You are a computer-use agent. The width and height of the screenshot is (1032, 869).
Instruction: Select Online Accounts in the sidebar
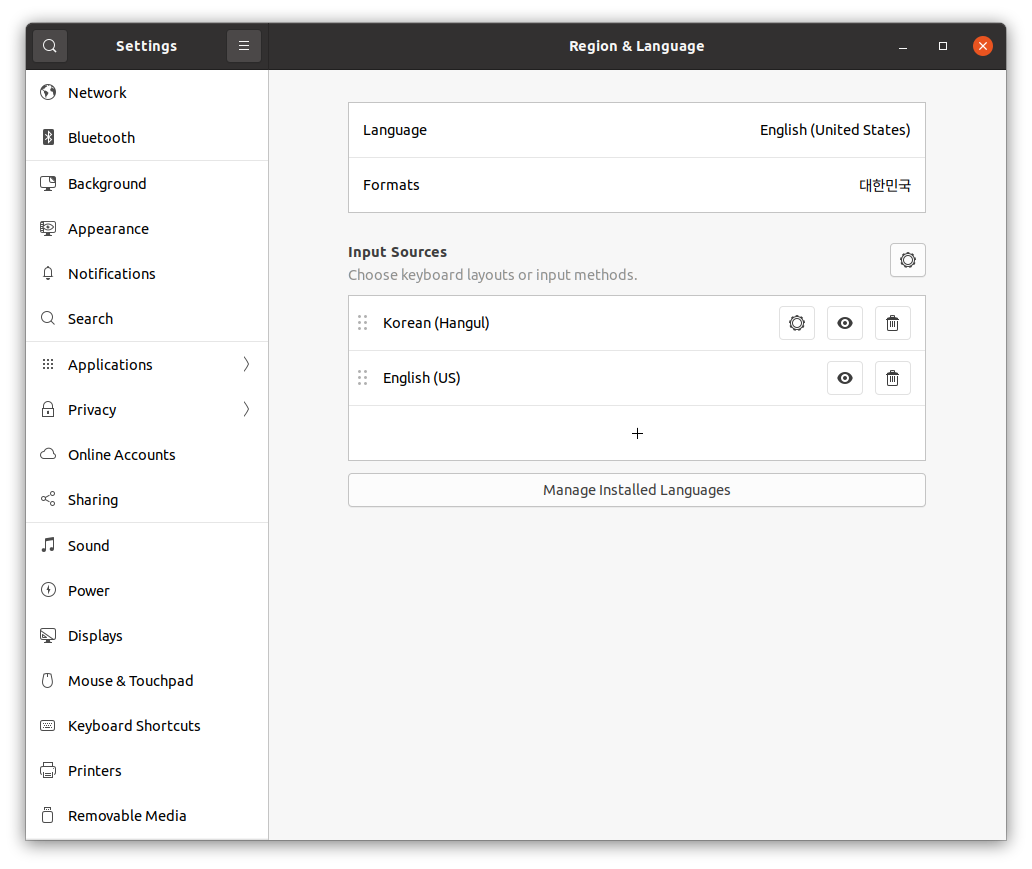point(147,454)
